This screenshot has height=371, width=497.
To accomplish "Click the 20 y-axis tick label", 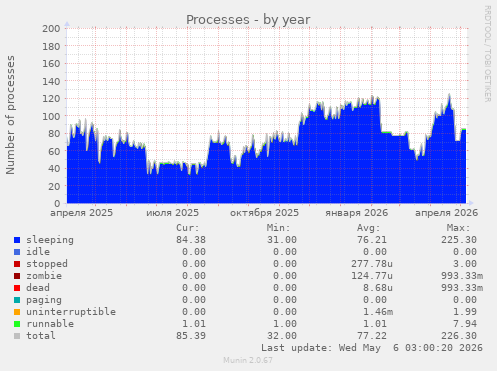I will tap(54, 186).
